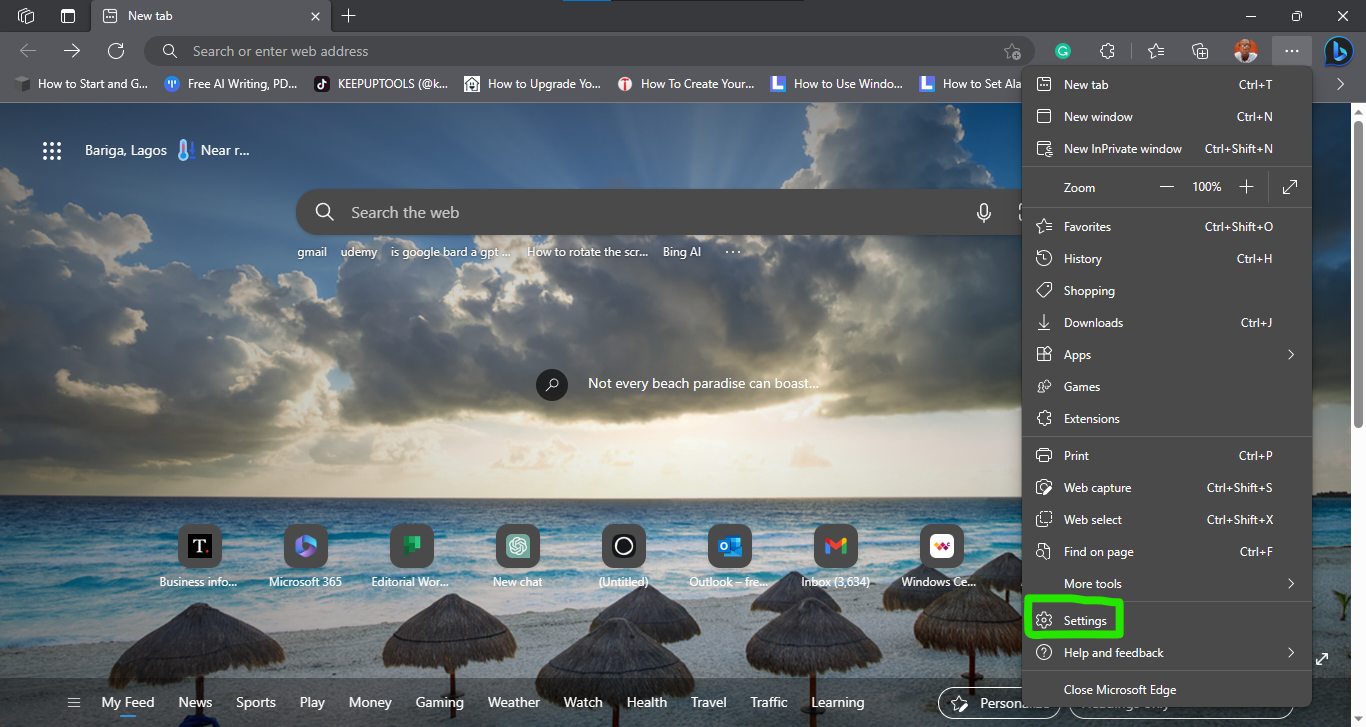Open the Bing sidebar chat icon

(x=1339, y=51)
